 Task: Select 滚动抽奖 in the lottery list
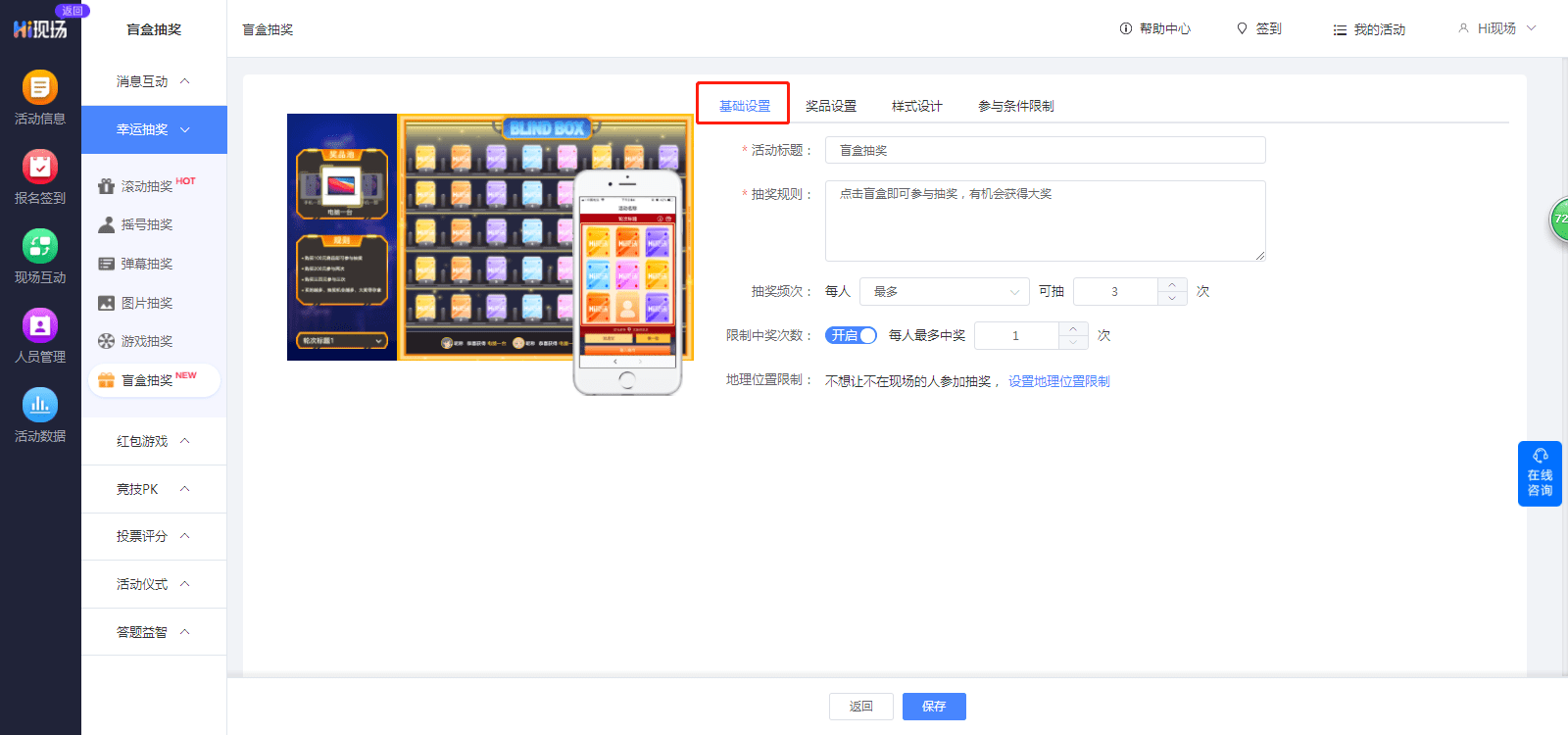147,186
